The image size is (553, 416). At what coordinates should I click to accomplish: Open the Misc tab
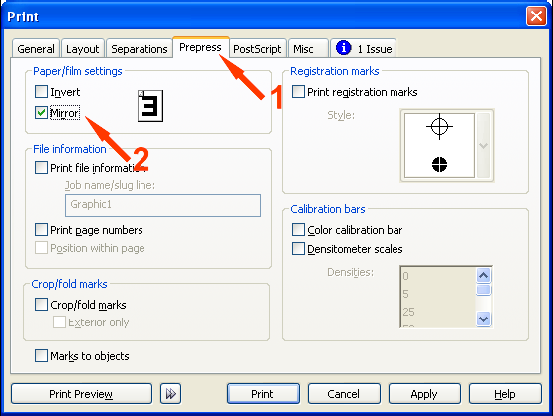point(308,49)
